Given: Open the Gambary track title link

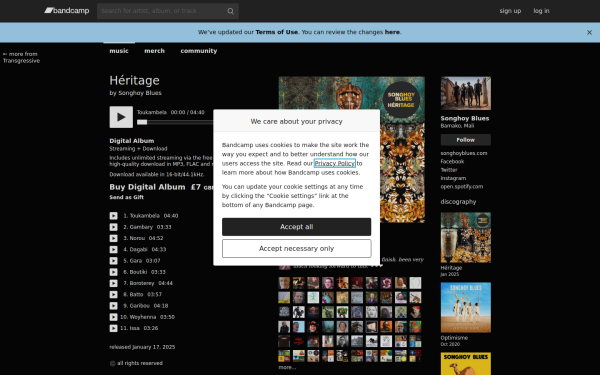Looking at the screenshot, I should [141, 227].
